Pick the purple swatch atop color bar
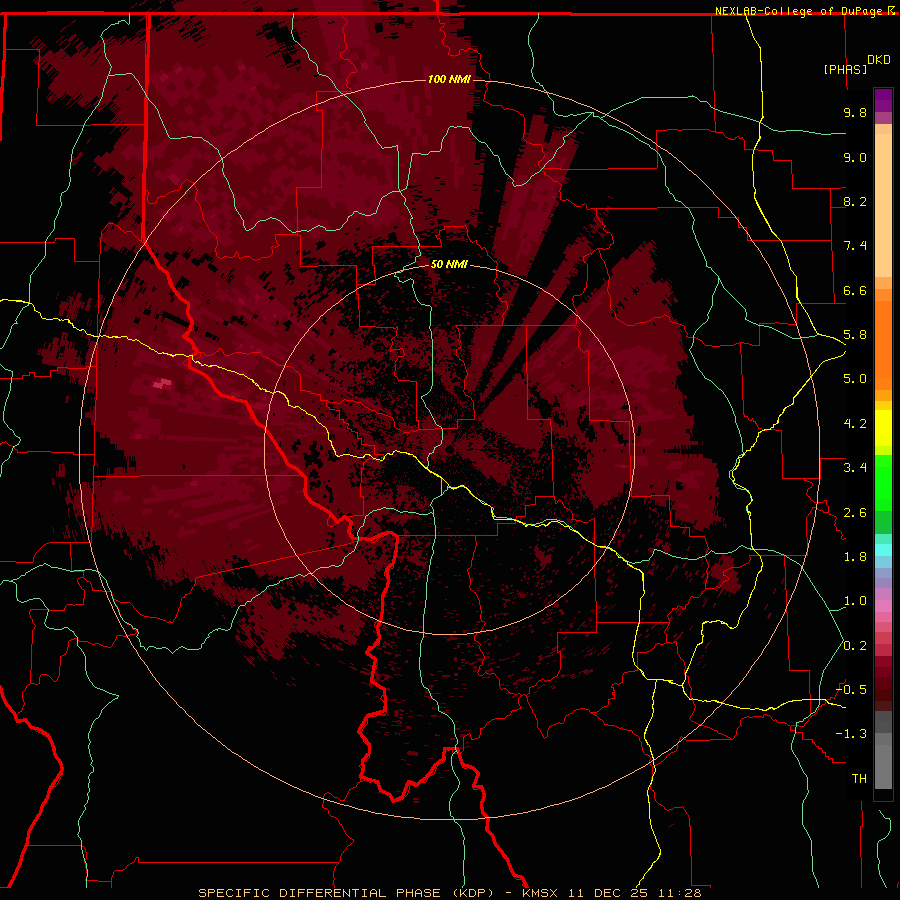This screenshot has height=900, width=900. point(883,100)
